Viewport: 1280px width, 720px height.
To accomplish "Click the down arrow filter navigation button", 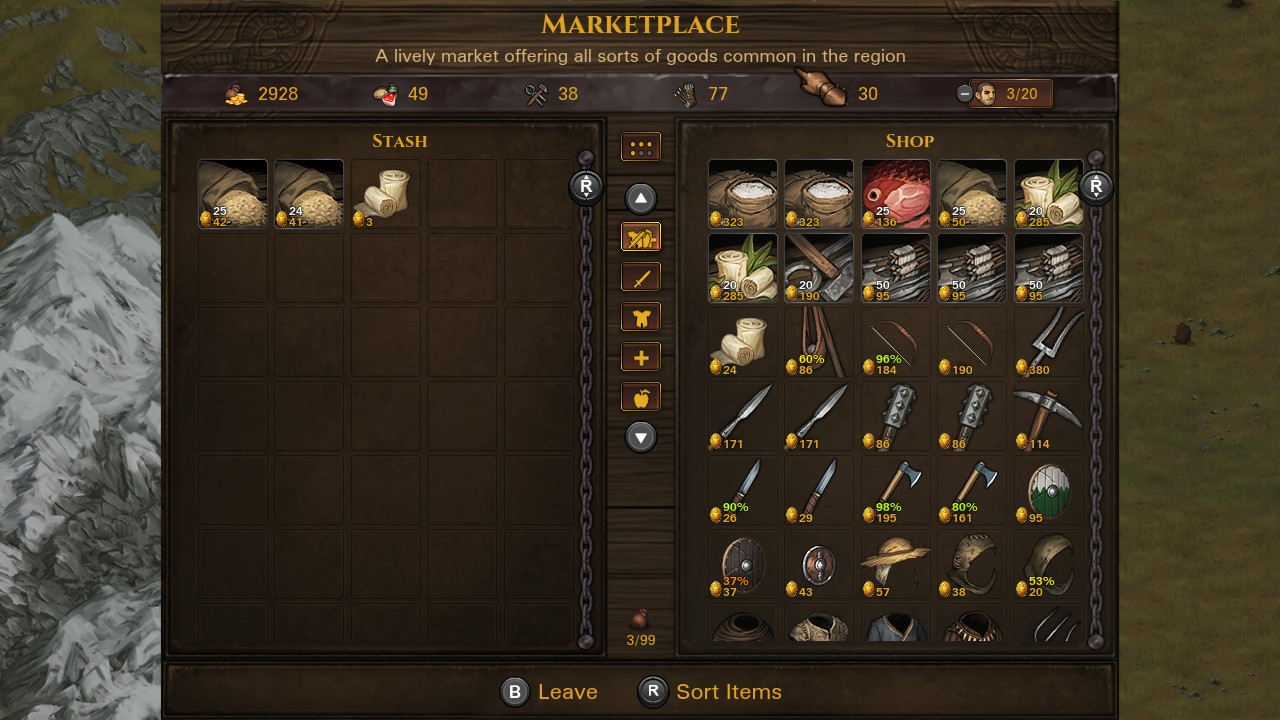I will pos(641,436).
